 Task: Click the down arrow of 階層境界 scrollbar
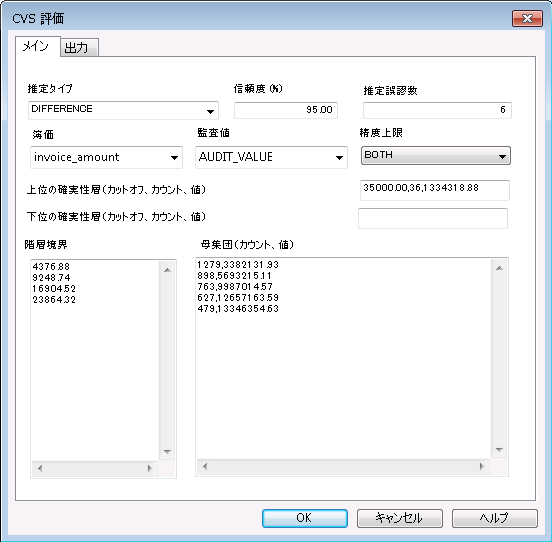[x=167, y=452]
